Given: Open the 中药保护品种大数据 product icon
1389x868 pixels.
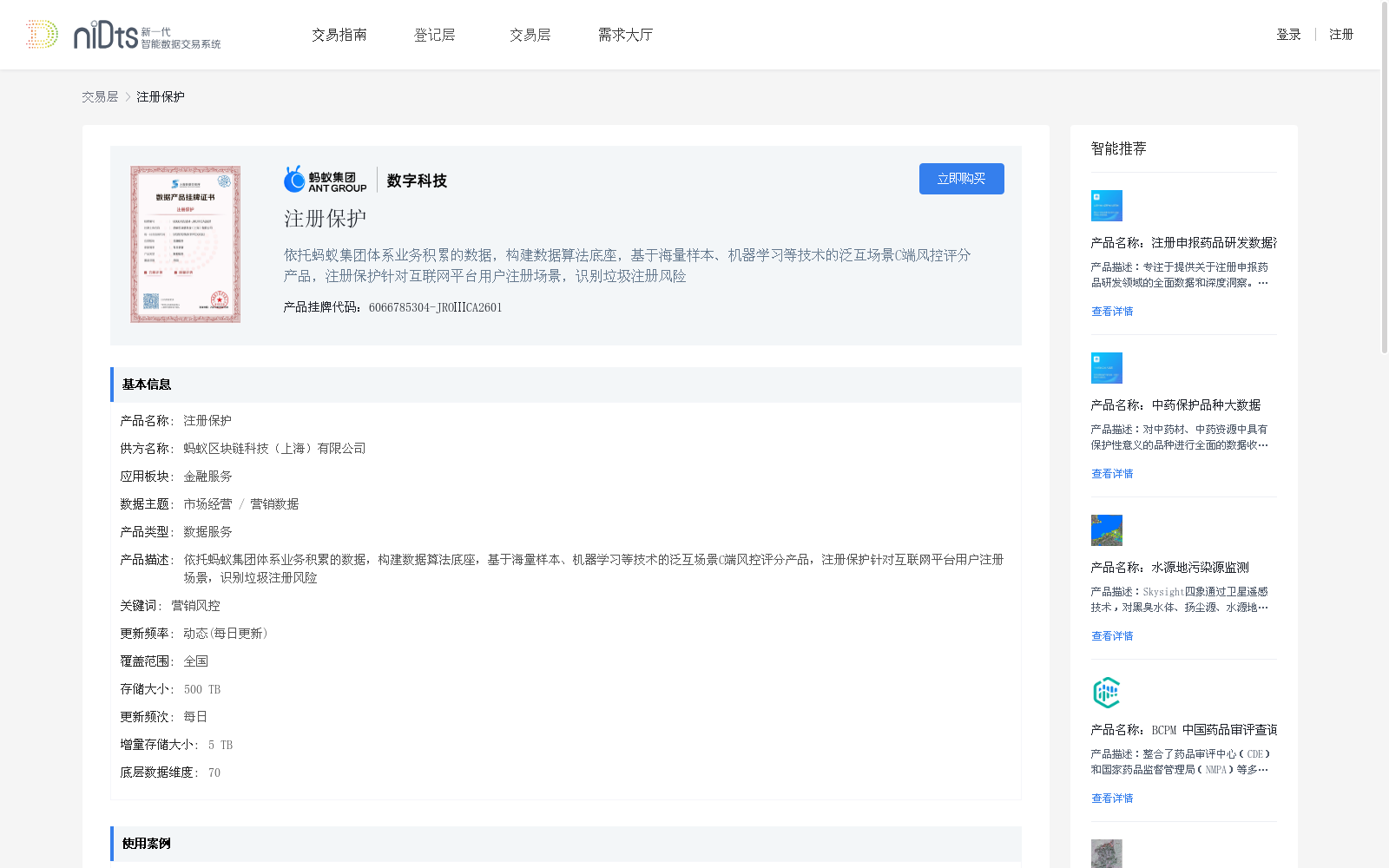Looking at the screenshot, I should 1107,368.
